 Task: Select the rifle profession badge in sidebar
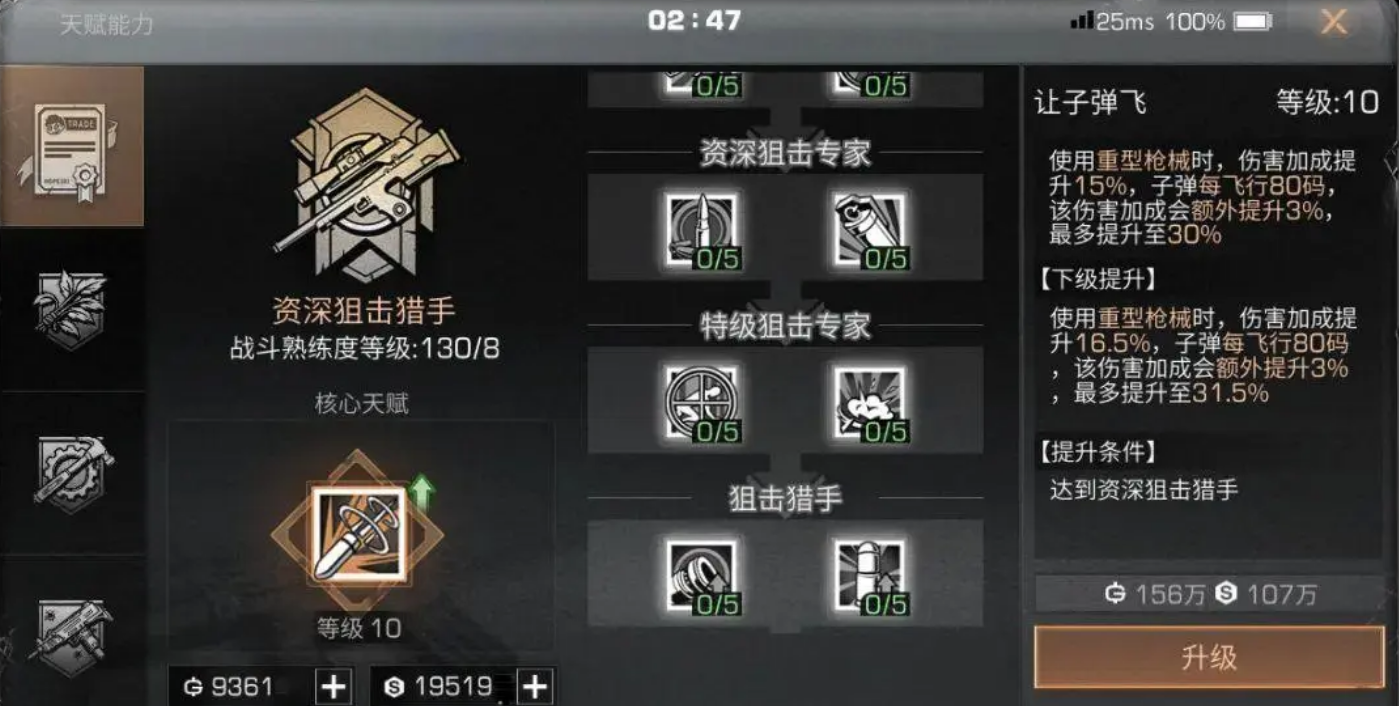point(72,632)
